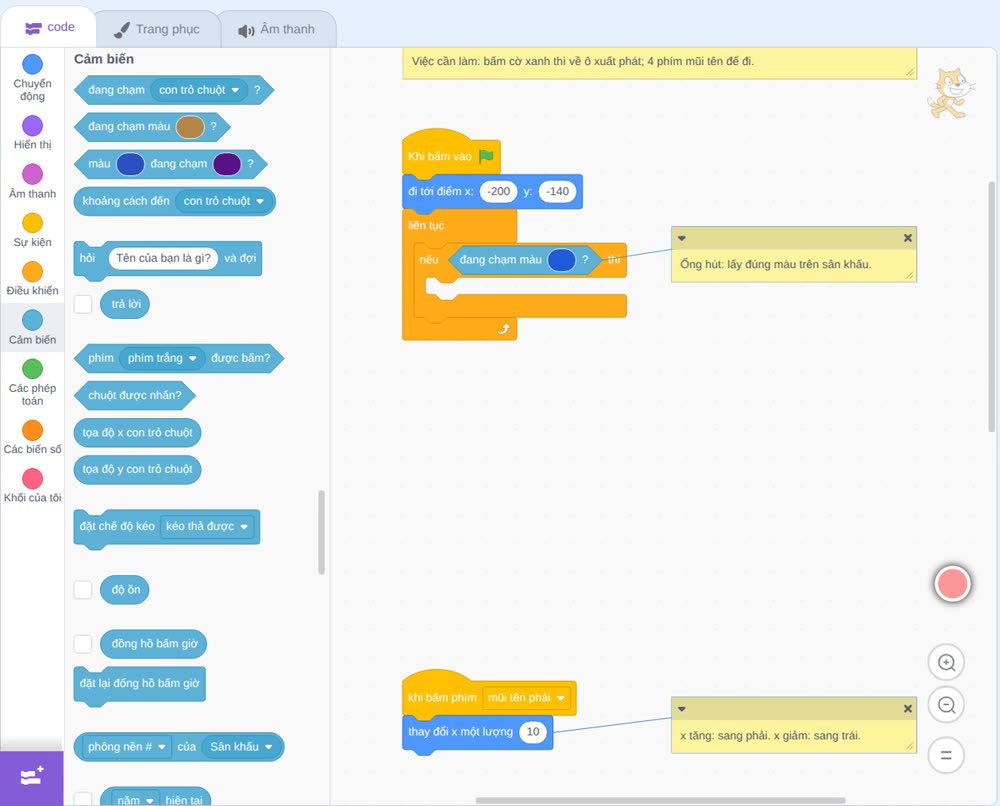Zoom out the script workspace
The height and width of the screenshot is (806, 1000).
point(946,705)
